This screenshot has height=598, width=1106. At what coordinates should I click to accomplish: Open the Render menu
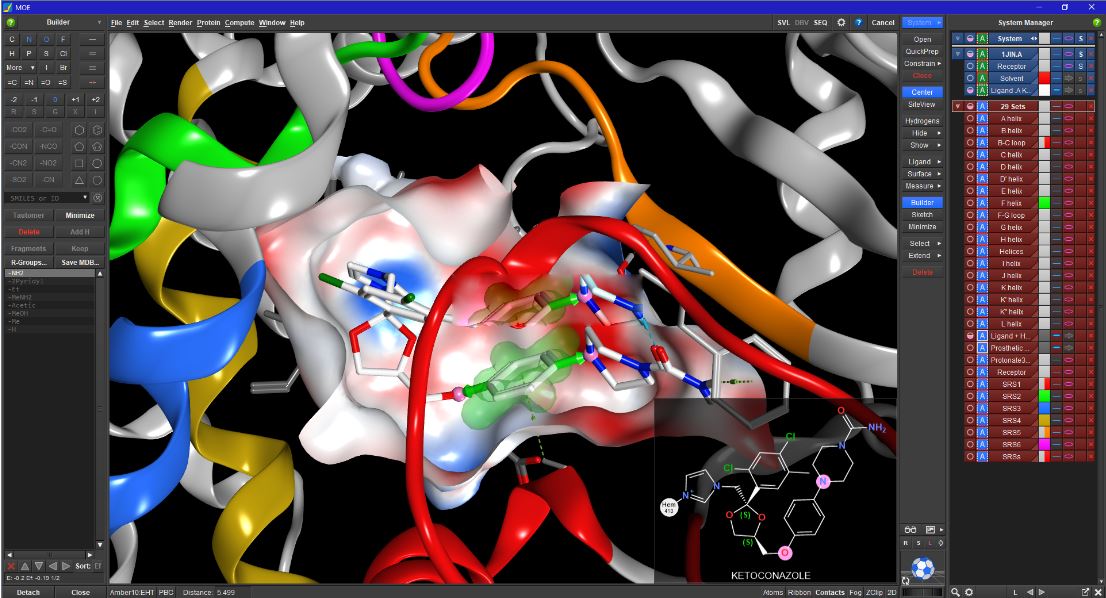point(179,22)
